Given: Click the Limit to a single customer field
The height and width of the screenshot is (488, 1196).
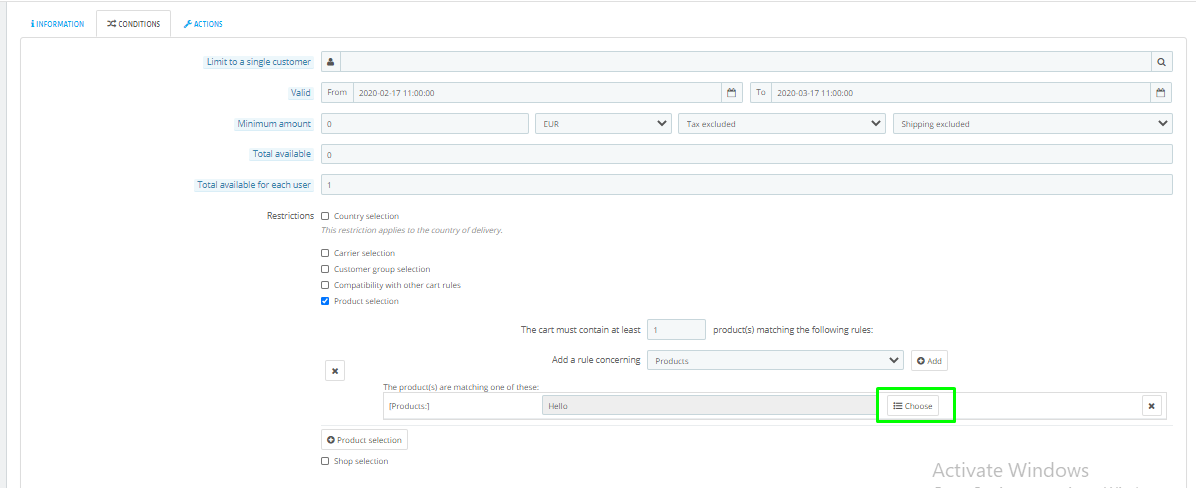Looking at the screenshot, I should coord(745,62).
